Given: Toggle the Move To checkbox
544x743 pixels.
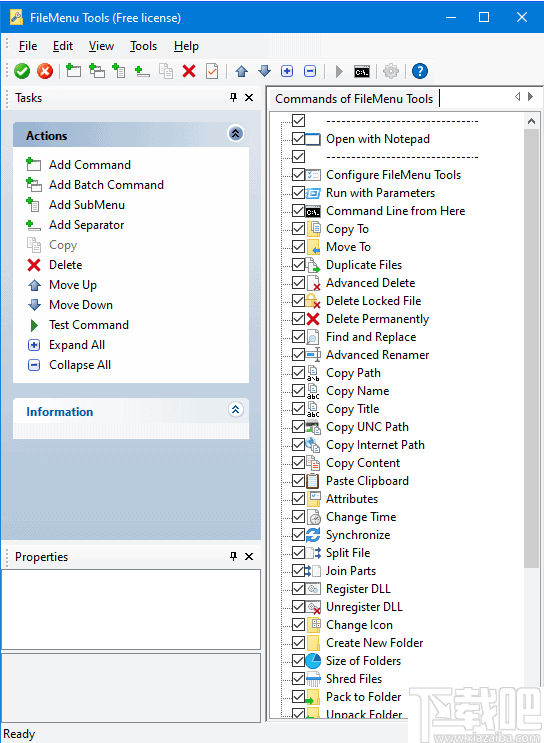Looking at the screenshot, I should [x=298, y=247].
